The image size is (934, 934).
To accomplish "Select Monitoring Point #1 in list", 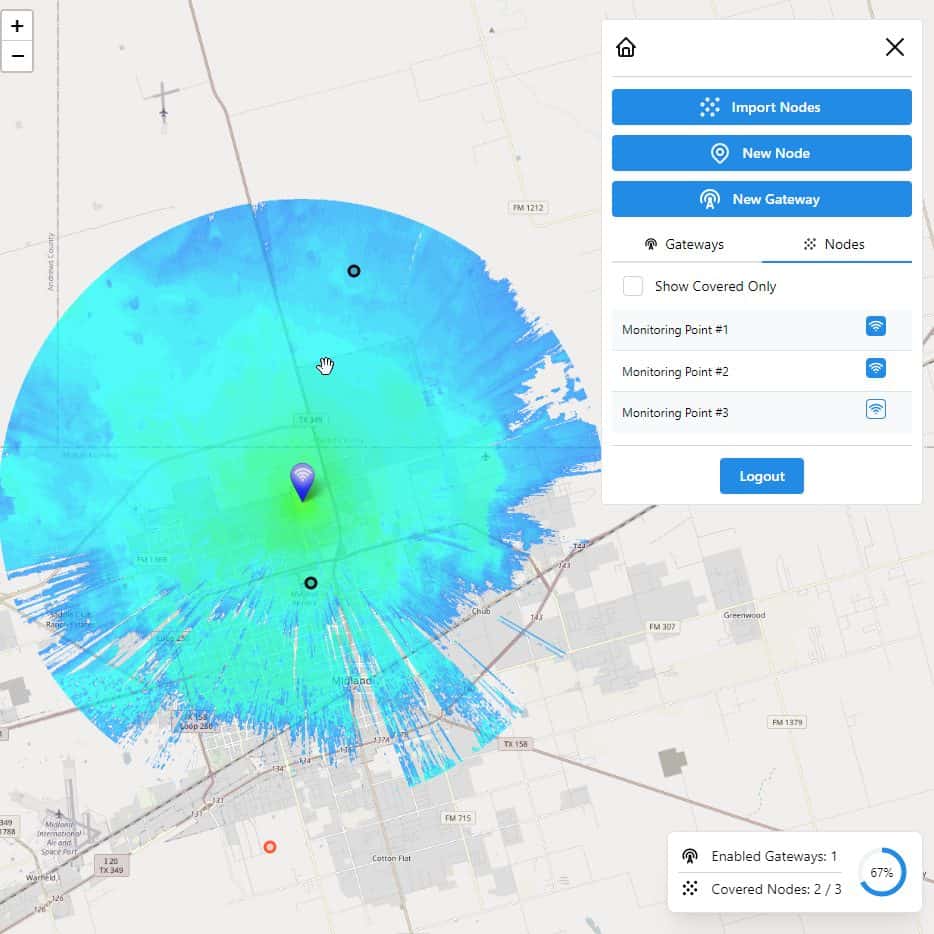I will [x=676, y=330].
